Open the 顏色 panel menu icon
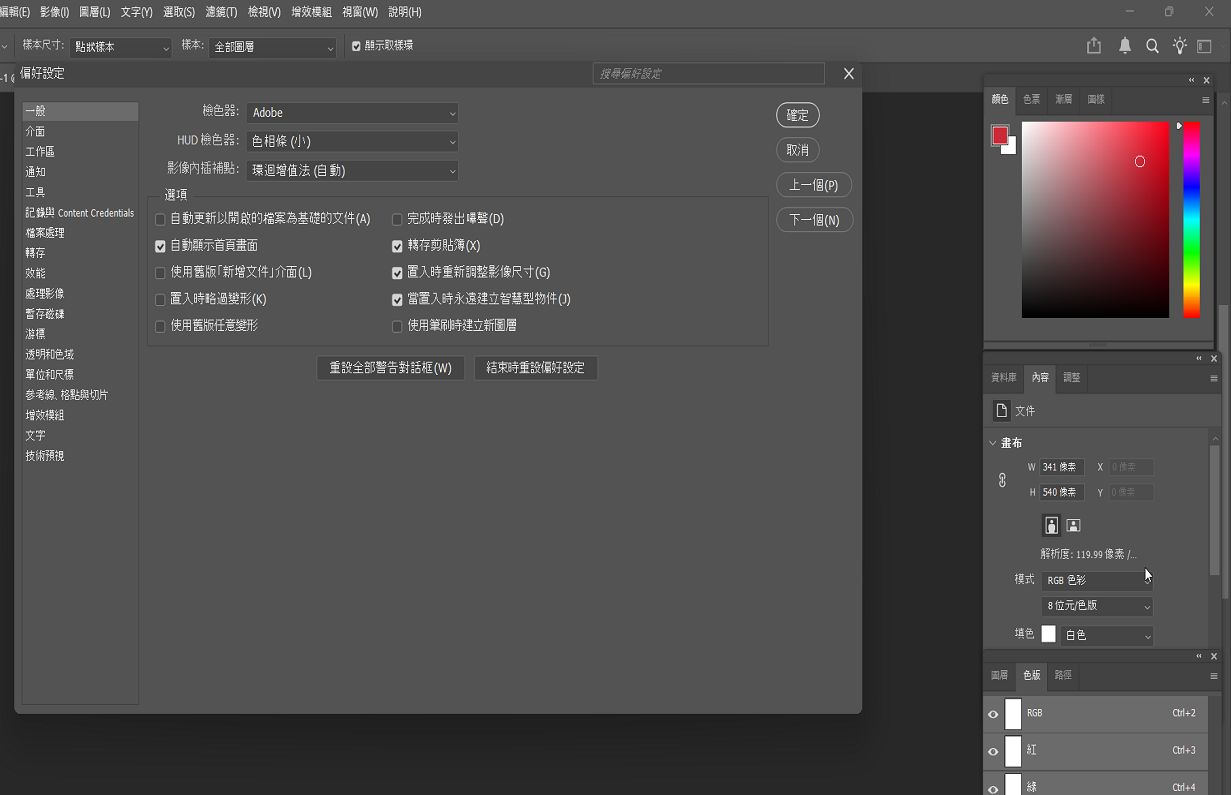This screenshot has width=1231, height=795. [x=1205, y=99]
